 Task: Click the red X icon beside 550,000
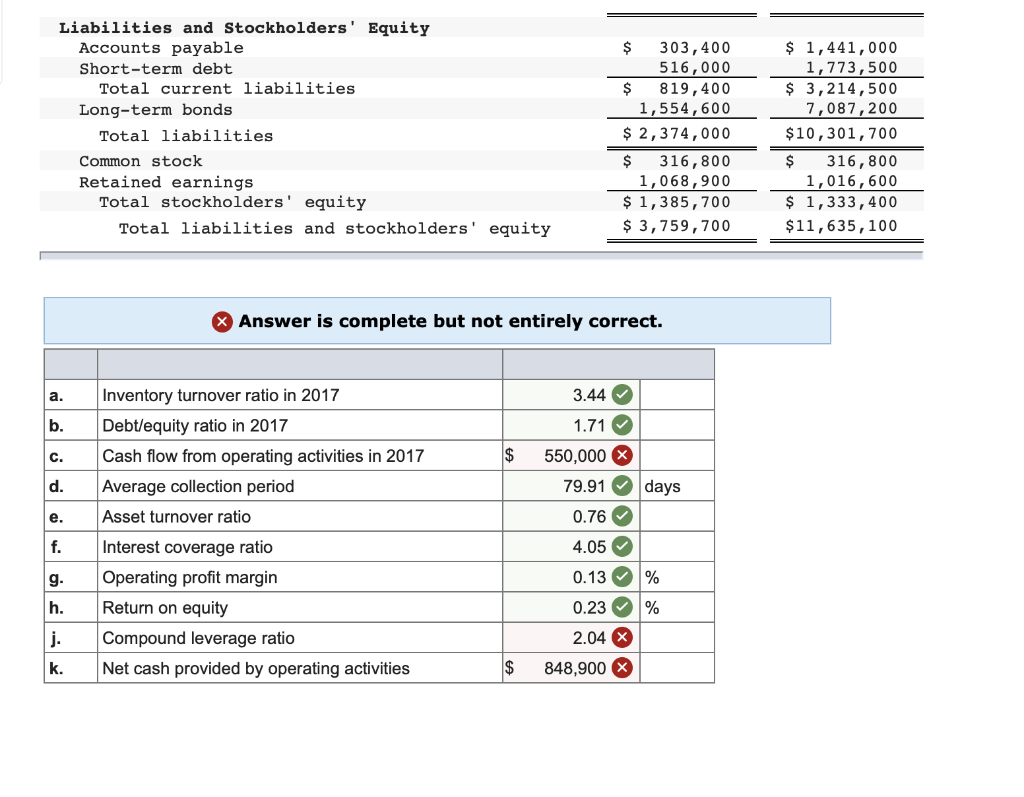[x=622, y=455]
